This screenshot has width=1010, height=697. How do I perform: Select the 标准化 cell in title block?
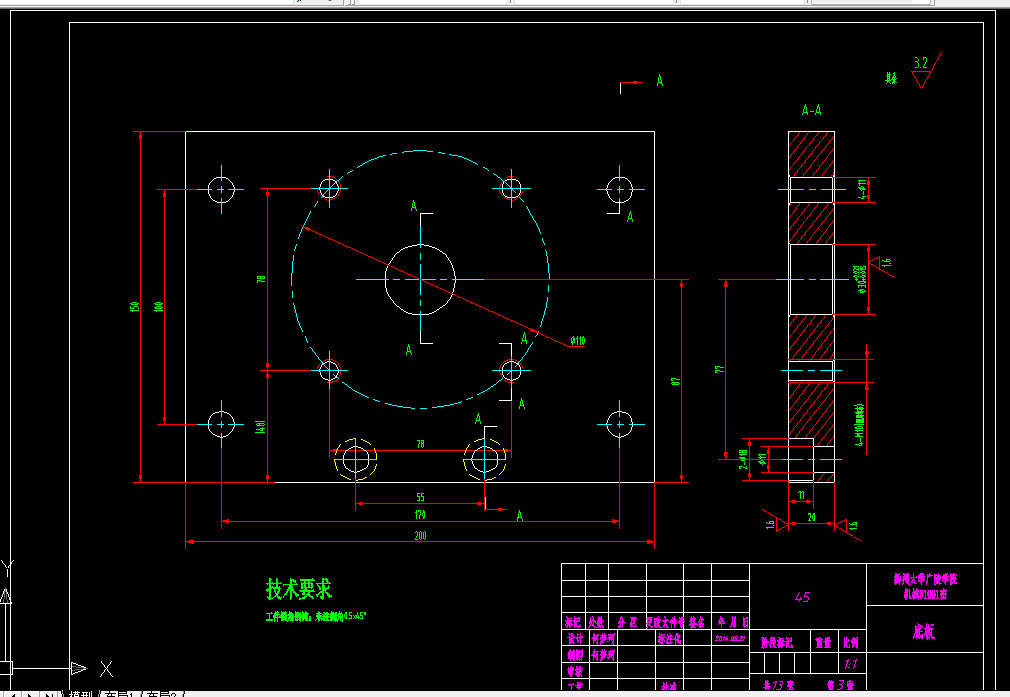(x=669, y=638)
